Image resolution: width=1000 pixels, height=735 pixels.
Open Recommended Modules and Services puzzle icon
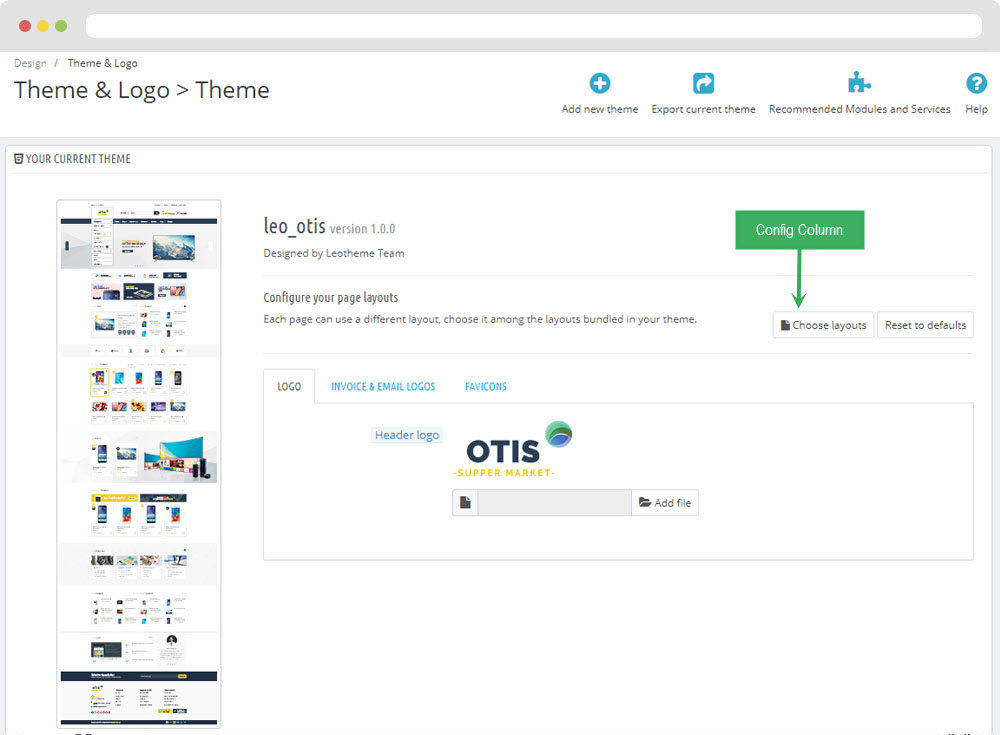pos(859,84)
